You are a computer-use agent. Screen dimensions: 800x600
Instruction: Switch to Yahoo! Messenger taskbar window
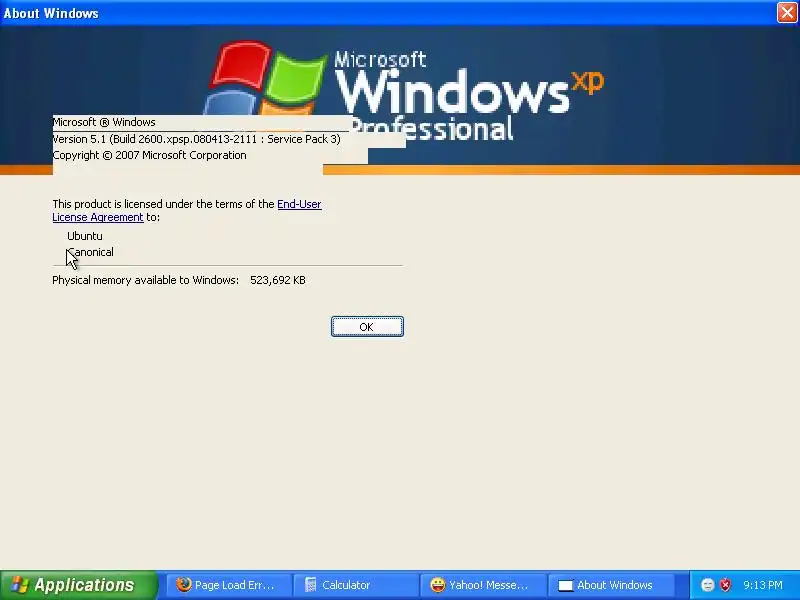[482, 585]
